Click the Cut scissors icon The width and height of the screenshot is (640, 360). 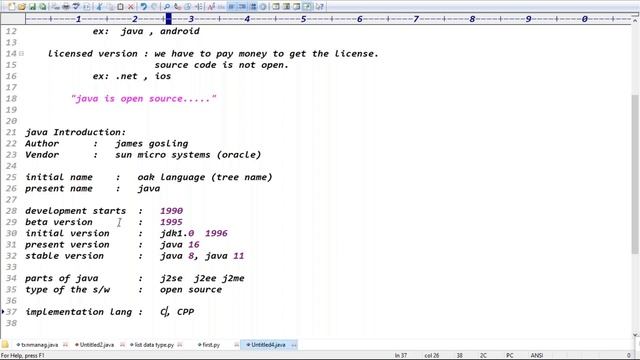click(99, 7)
